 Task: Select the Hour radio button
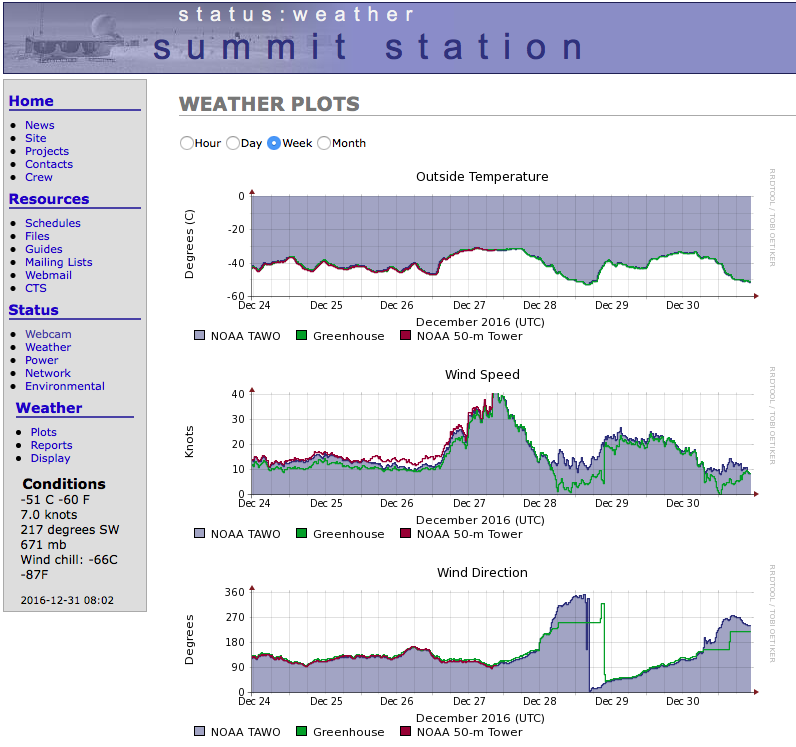pos(187,143)
